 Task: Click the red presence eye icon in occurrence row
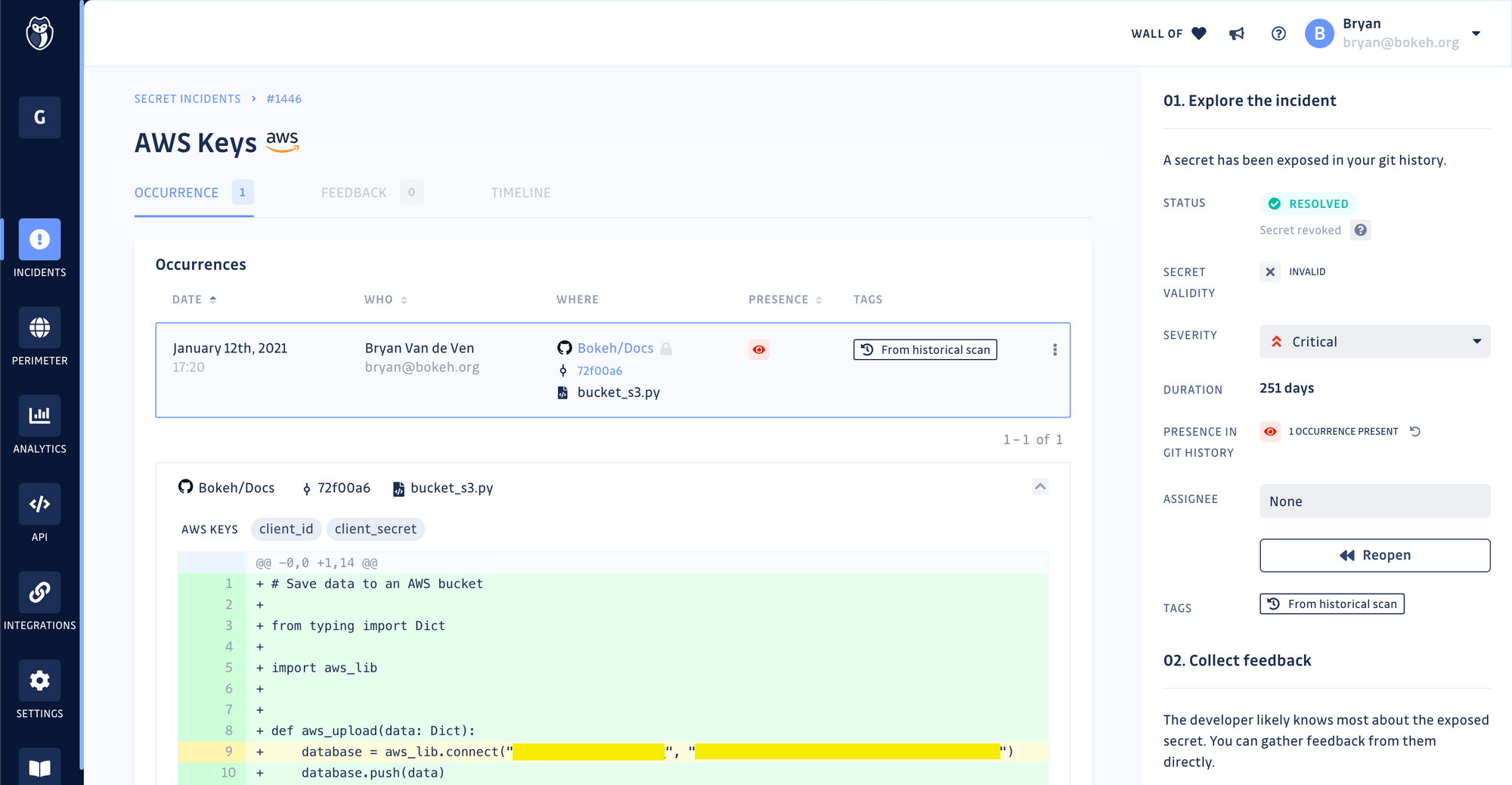click(759, 349)
